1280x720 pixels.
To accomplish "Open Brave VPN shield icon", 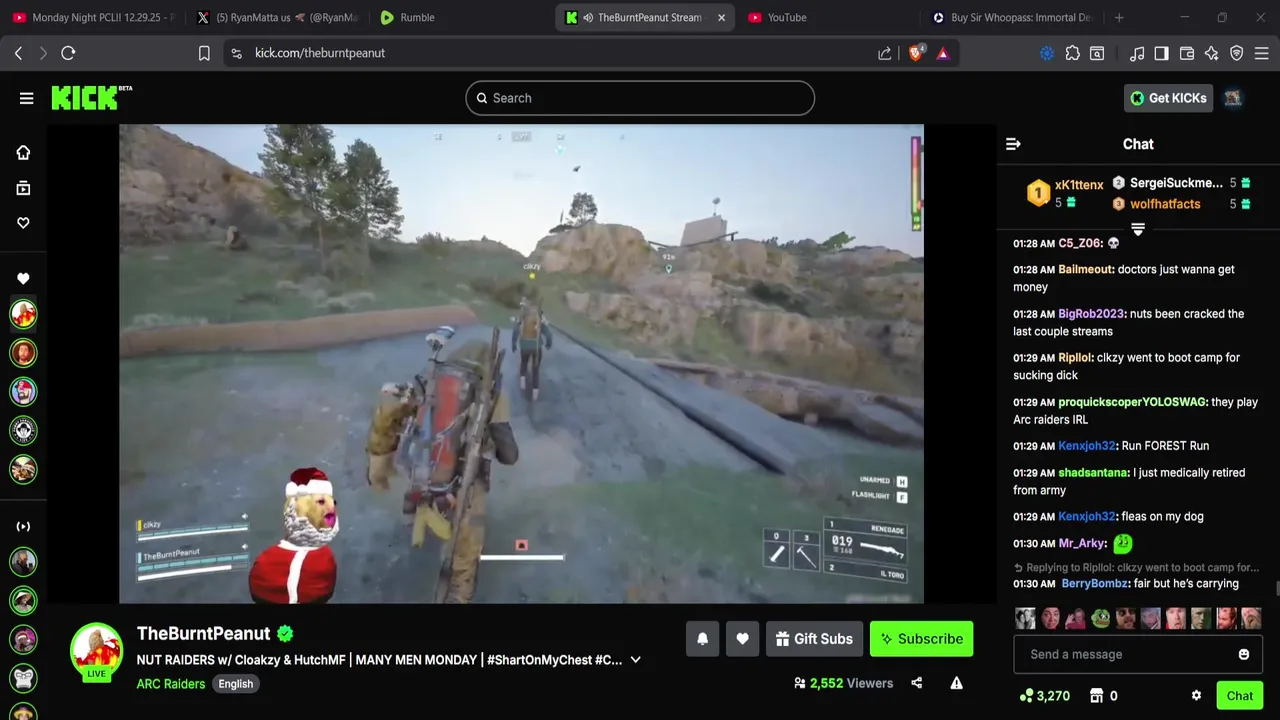I will pos(1237,53).
